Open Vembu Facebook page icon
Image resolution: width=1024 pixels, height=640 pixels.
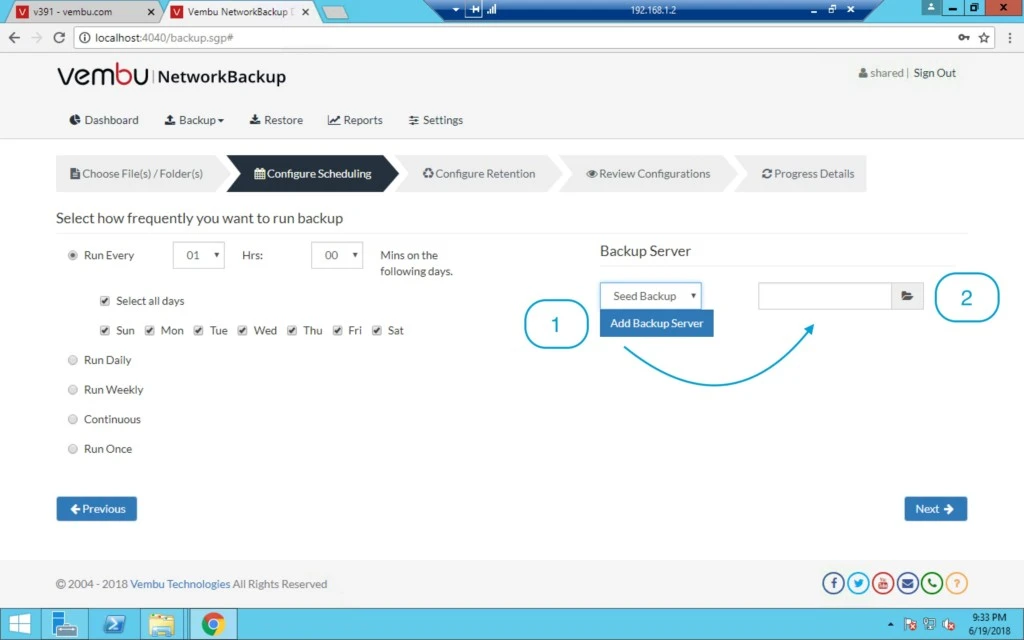(833, 583)
